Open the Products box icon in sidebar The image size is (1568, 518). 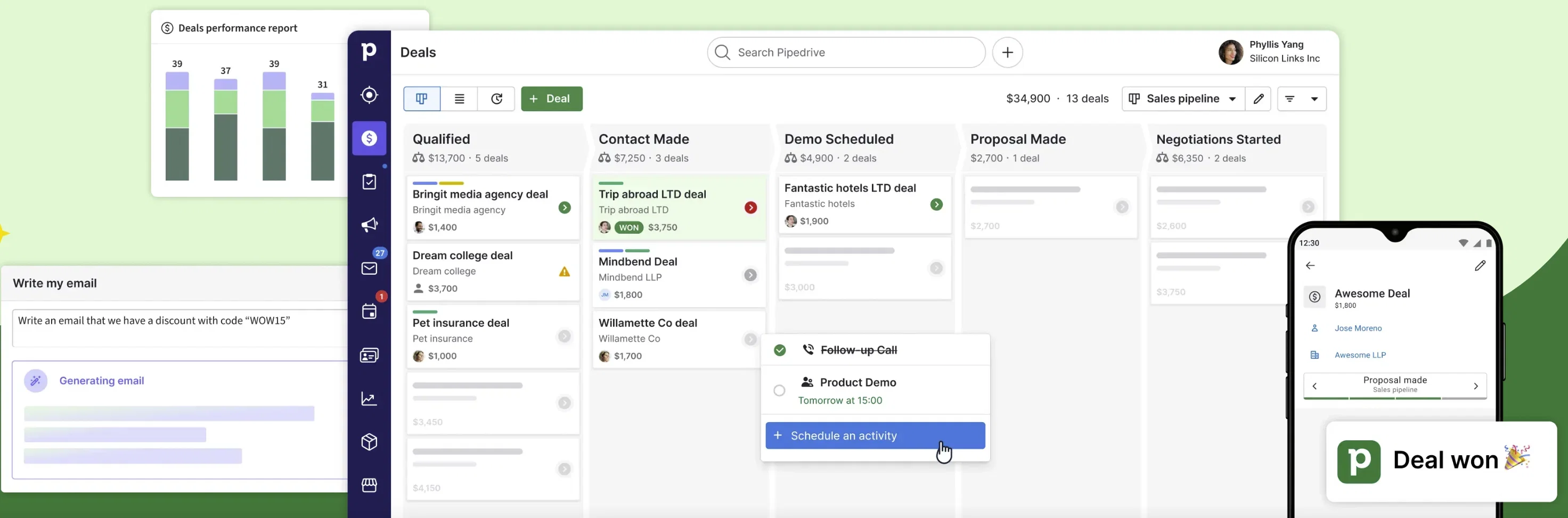point(369,442)
